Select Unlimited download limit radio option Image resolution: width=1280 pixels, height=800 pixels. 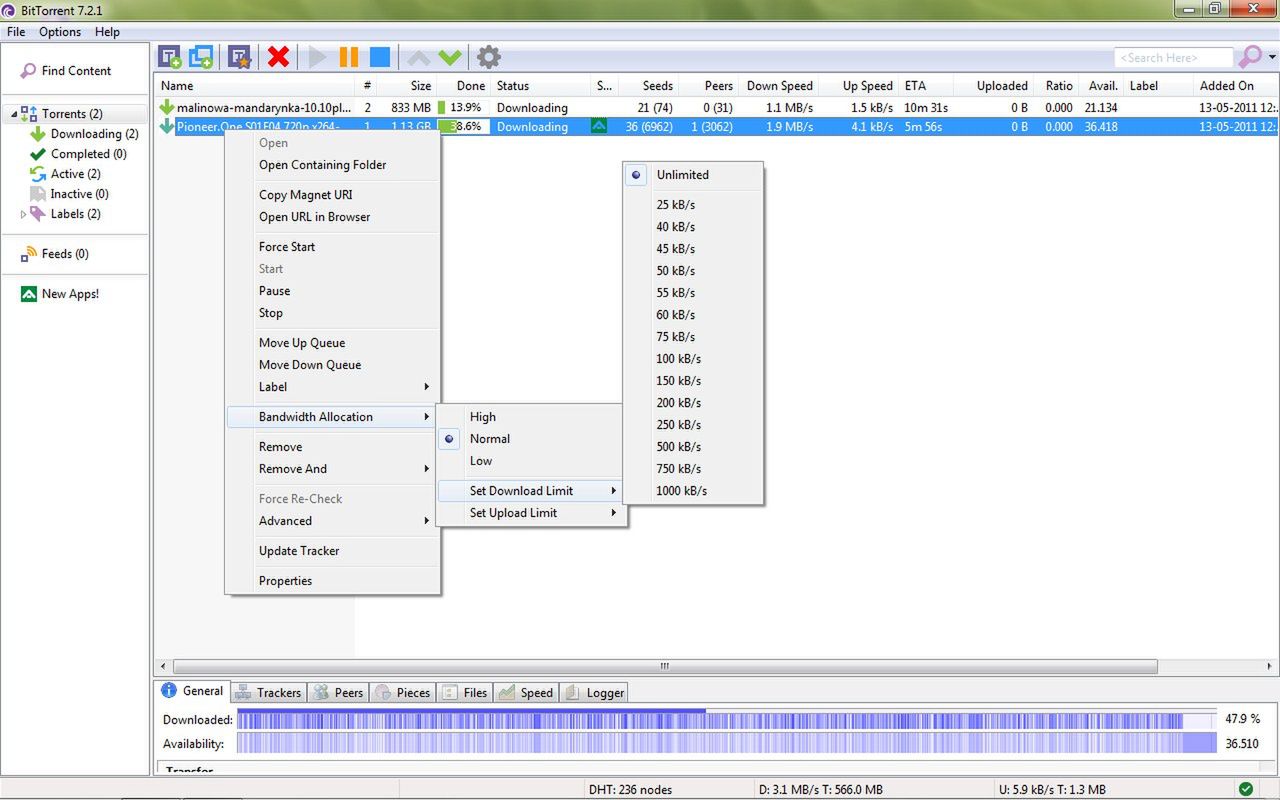point(693,175)
